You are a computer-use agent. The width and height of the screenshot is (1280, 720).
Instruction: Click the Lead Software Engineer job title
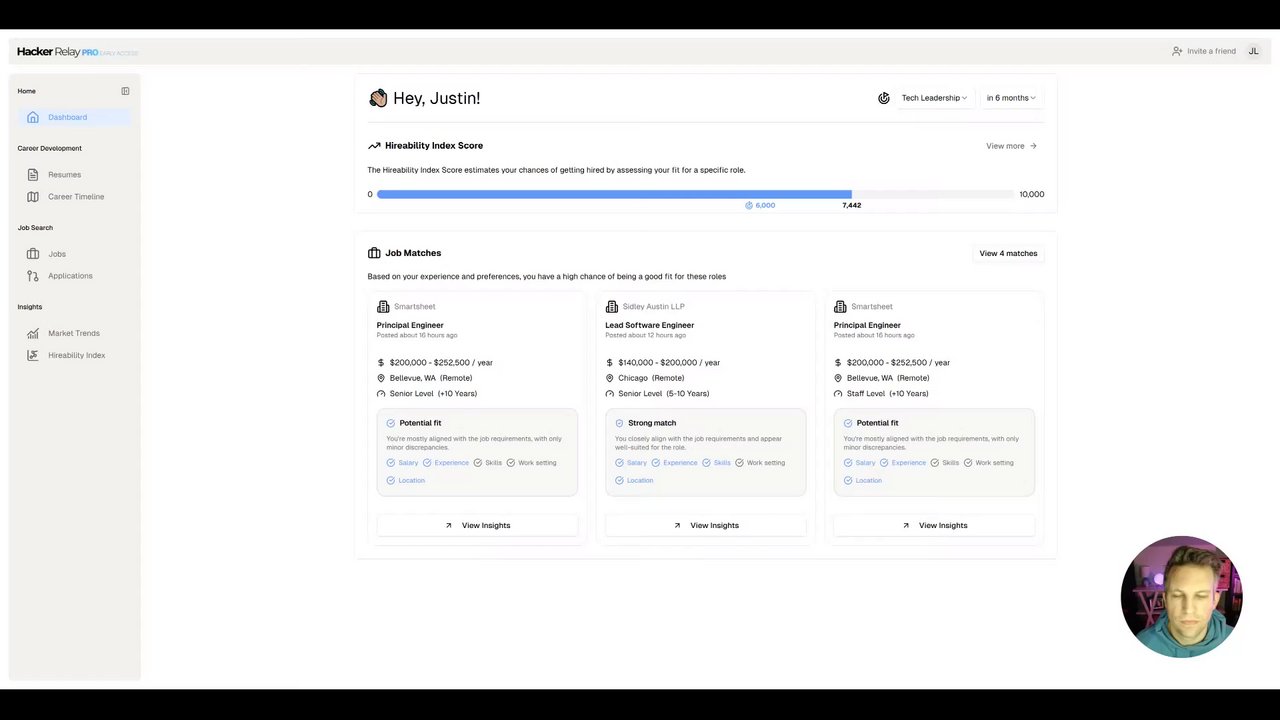point(649,325)
